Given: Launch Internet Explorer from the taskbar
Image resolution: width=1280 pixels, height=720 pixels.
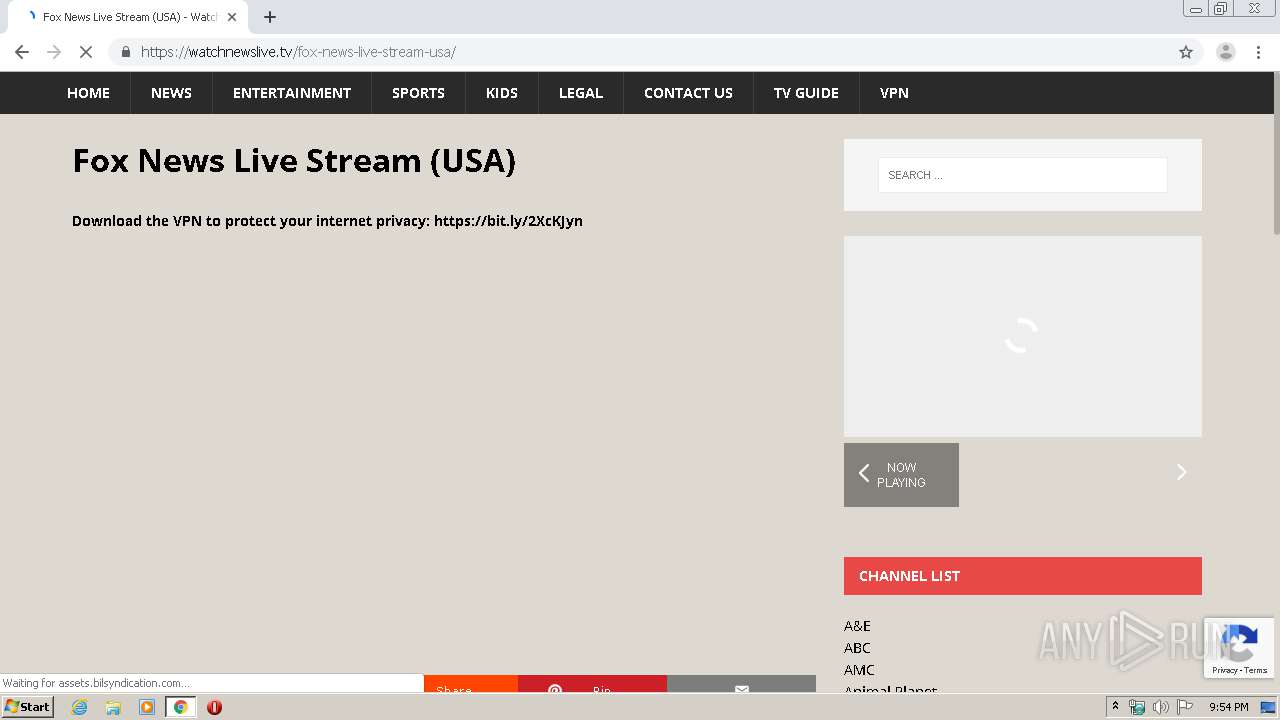Looking at the screenshot, I should (x=80, y=707).
